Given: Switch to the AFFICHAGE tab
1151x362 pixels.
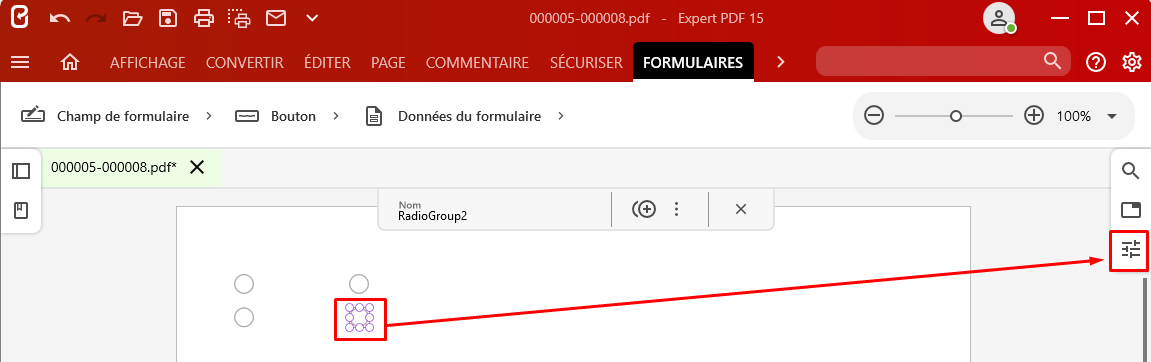Looking at the screenshot, I should click(x=148, y=62).
